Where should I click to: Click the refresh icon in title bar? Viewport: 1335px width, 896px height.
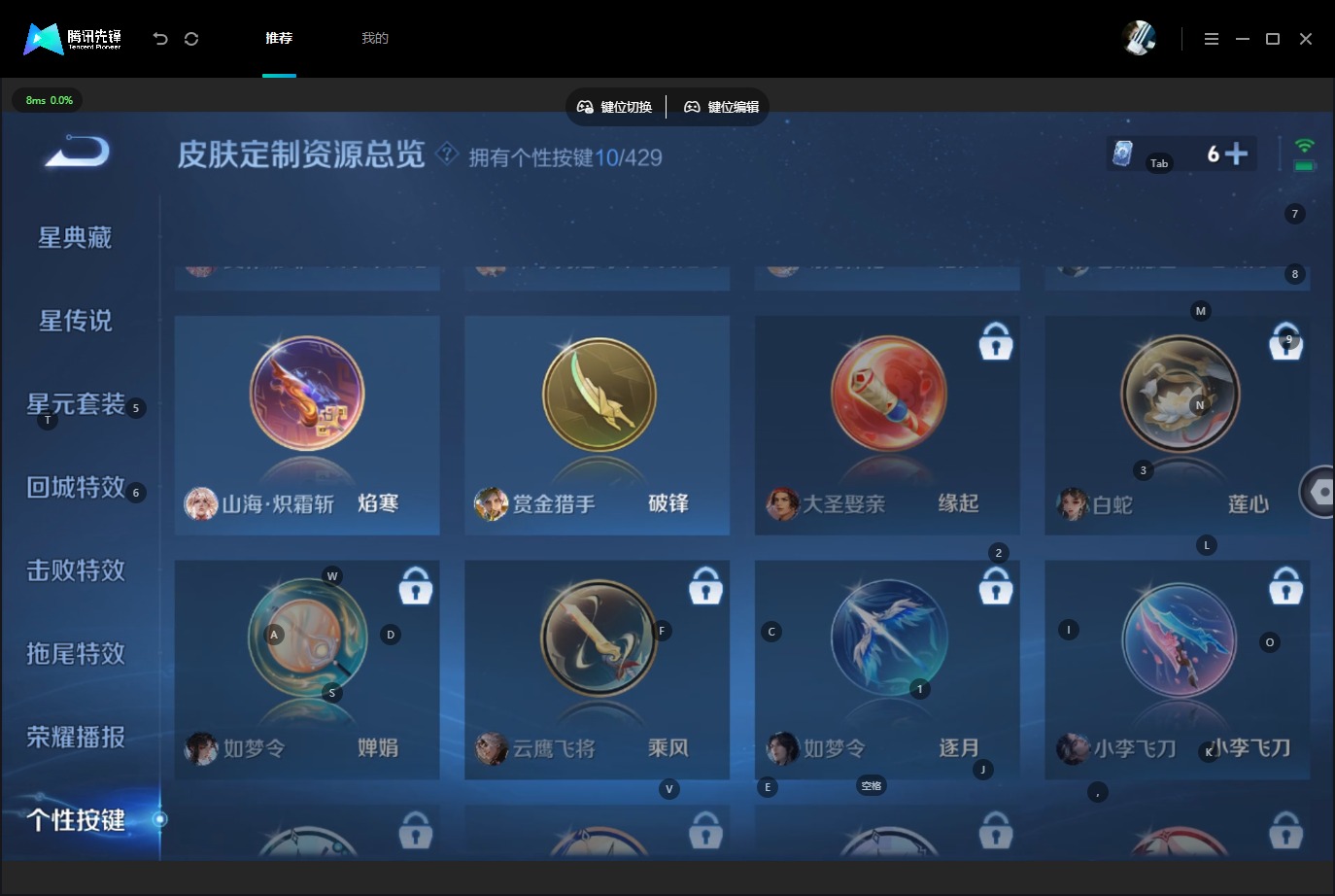(191, 39)
